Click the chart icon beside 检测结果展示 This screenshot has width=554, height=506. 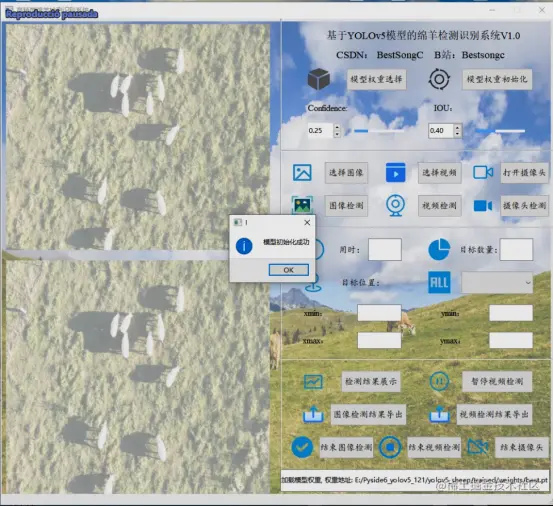pyautogui.click(x=313, y=382)
